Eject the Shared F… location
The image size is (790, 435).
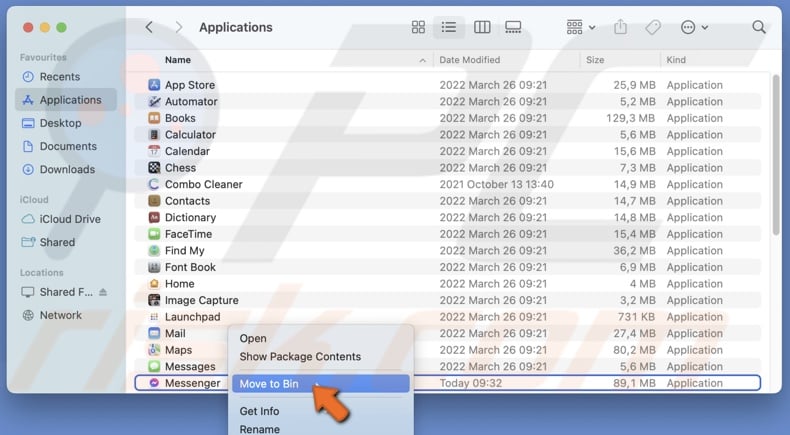tap(103, 292)
